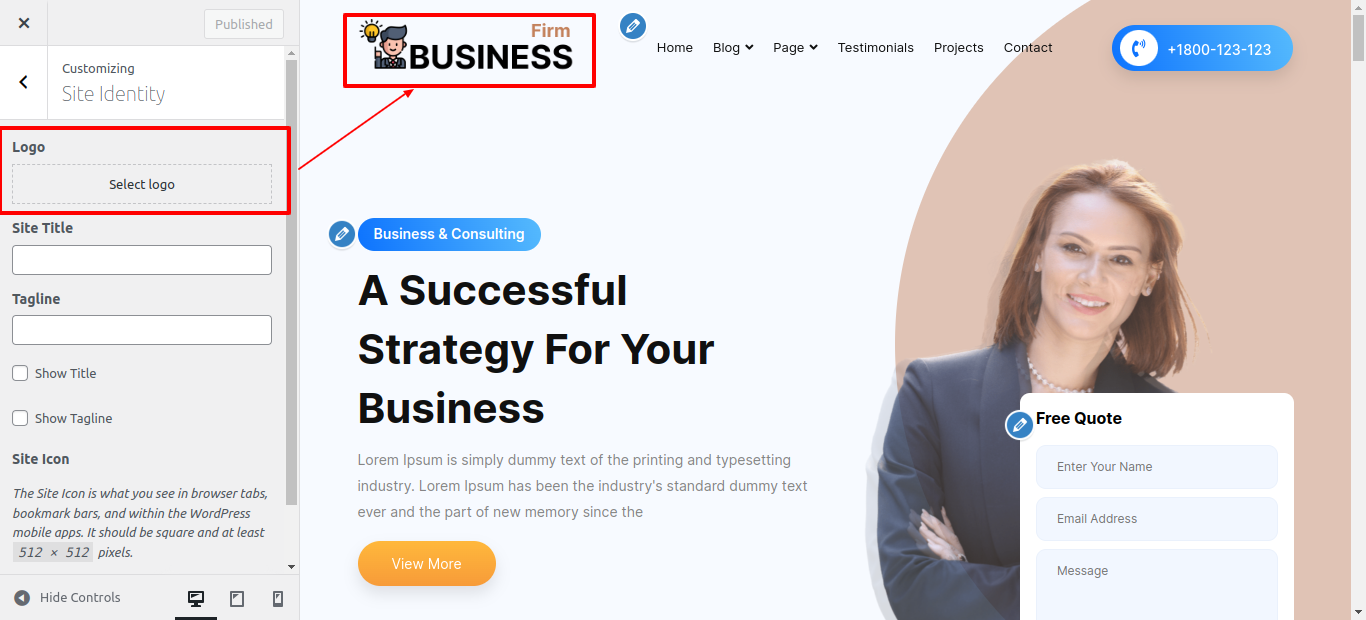The width and height of the screenshot is (1366, 620).
Task: Click into the Site Title input field
Action: (x=142, y=260)
